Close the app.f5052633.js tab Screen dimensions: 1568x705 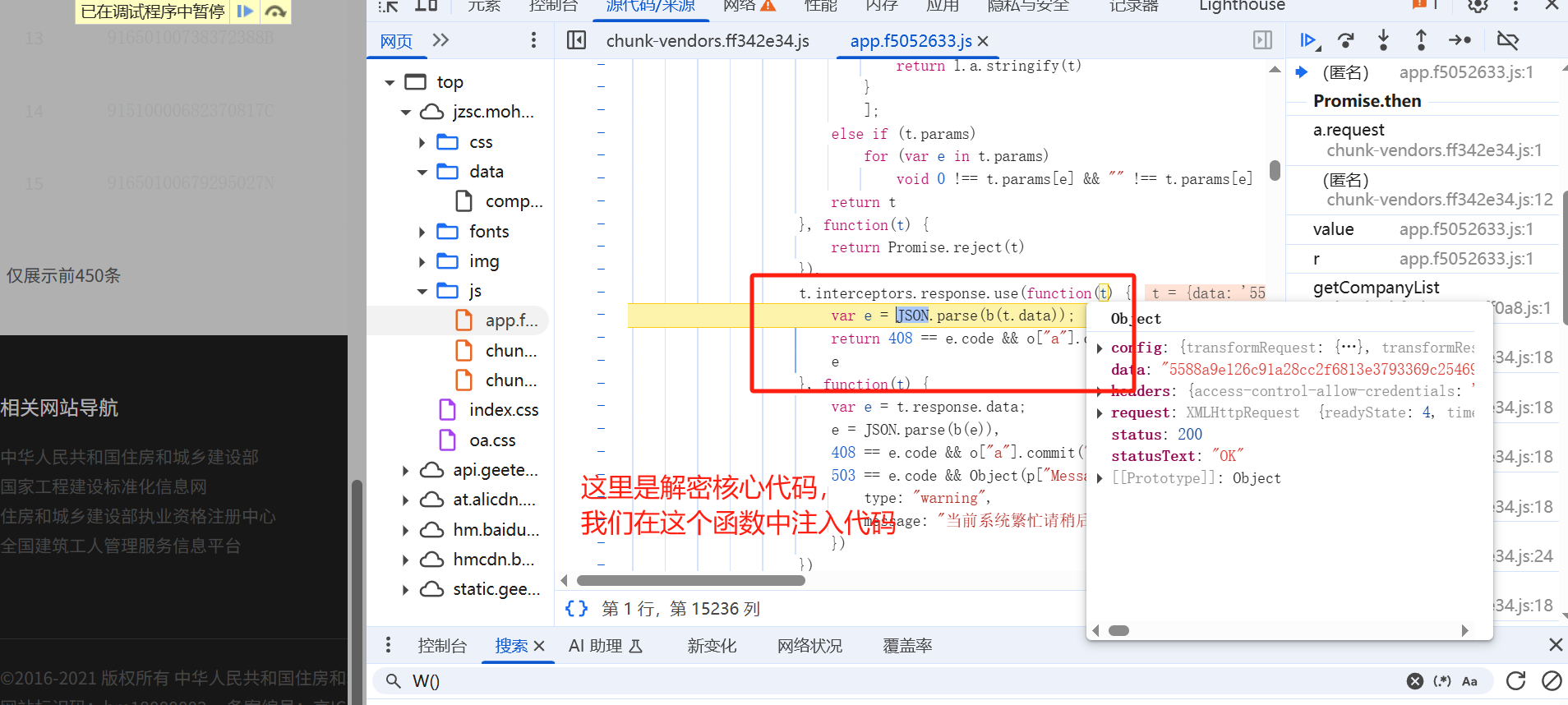click(984, 41)
